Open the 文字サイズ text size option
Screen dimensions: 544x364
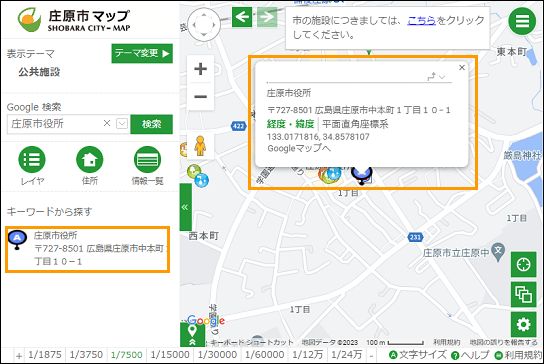(x=418, y=355)
